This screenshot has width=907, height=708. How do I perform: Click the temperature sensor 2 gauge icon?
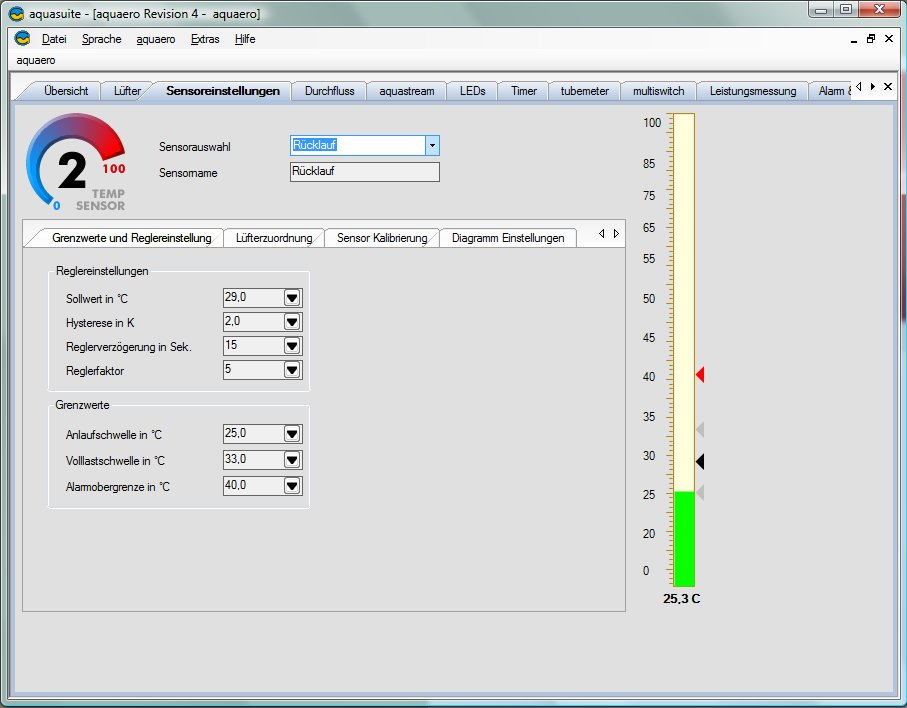pos(76,164)
